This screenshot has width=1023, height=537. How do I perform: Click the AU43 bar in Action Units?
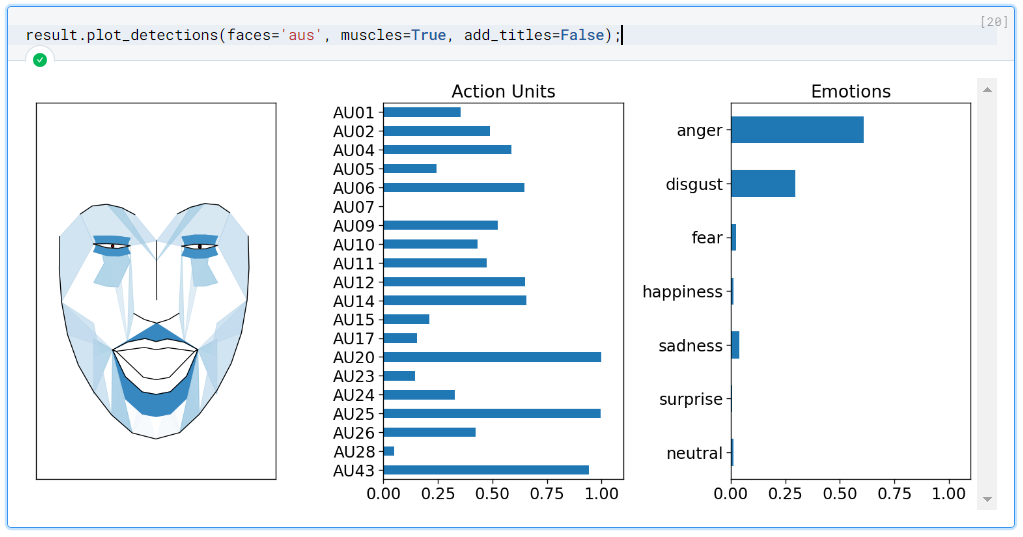[485, 470]
